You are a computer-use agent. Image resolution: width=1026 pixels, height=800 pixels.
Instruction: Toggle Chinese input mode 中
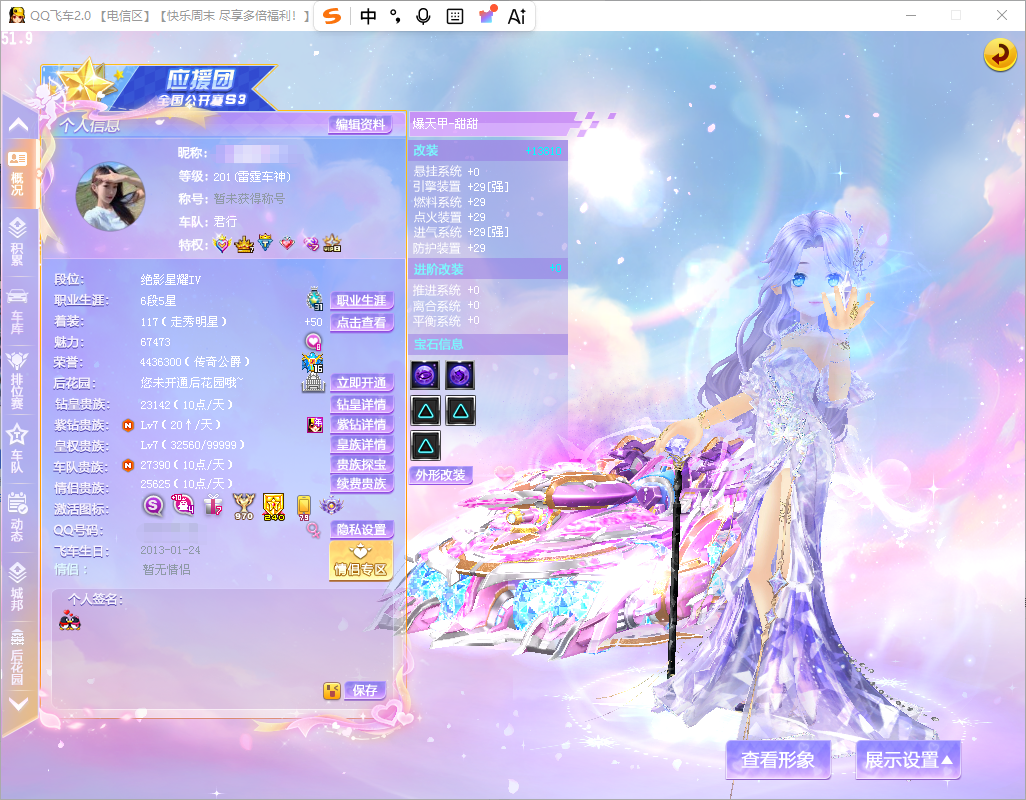(x=368, y=16)
